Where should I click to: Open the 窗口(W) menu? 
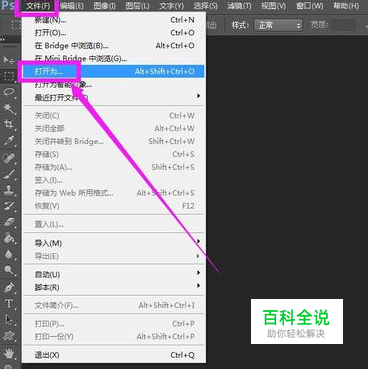(x=310, y=6)
